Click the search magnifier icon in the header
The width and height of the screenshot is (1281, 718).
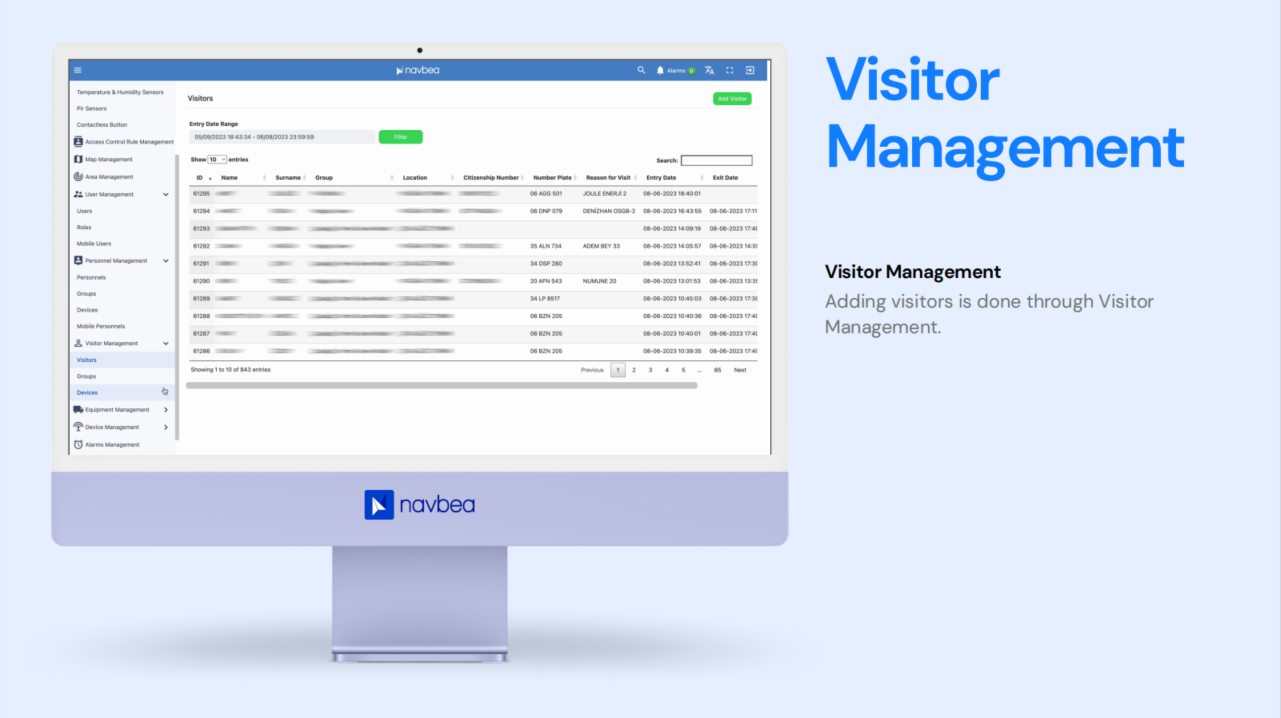[x=641, y=70]
